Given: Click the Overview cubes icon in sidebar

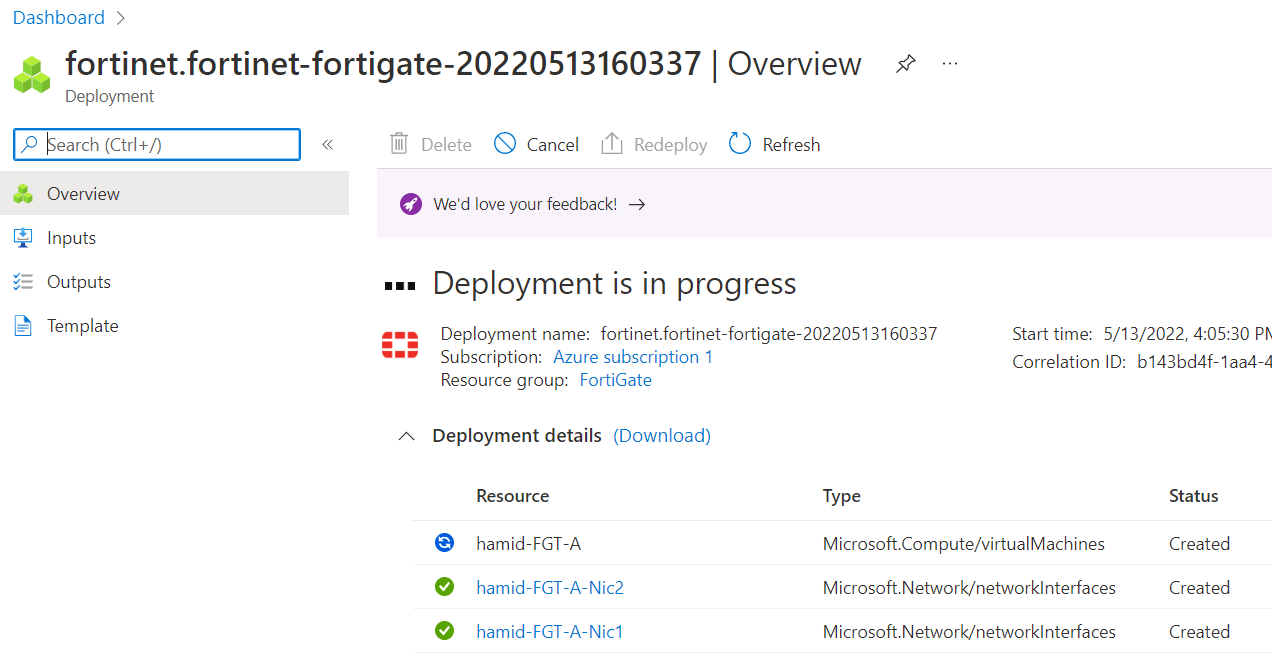Looking at the screenshot, I should (x=23, y=194).
